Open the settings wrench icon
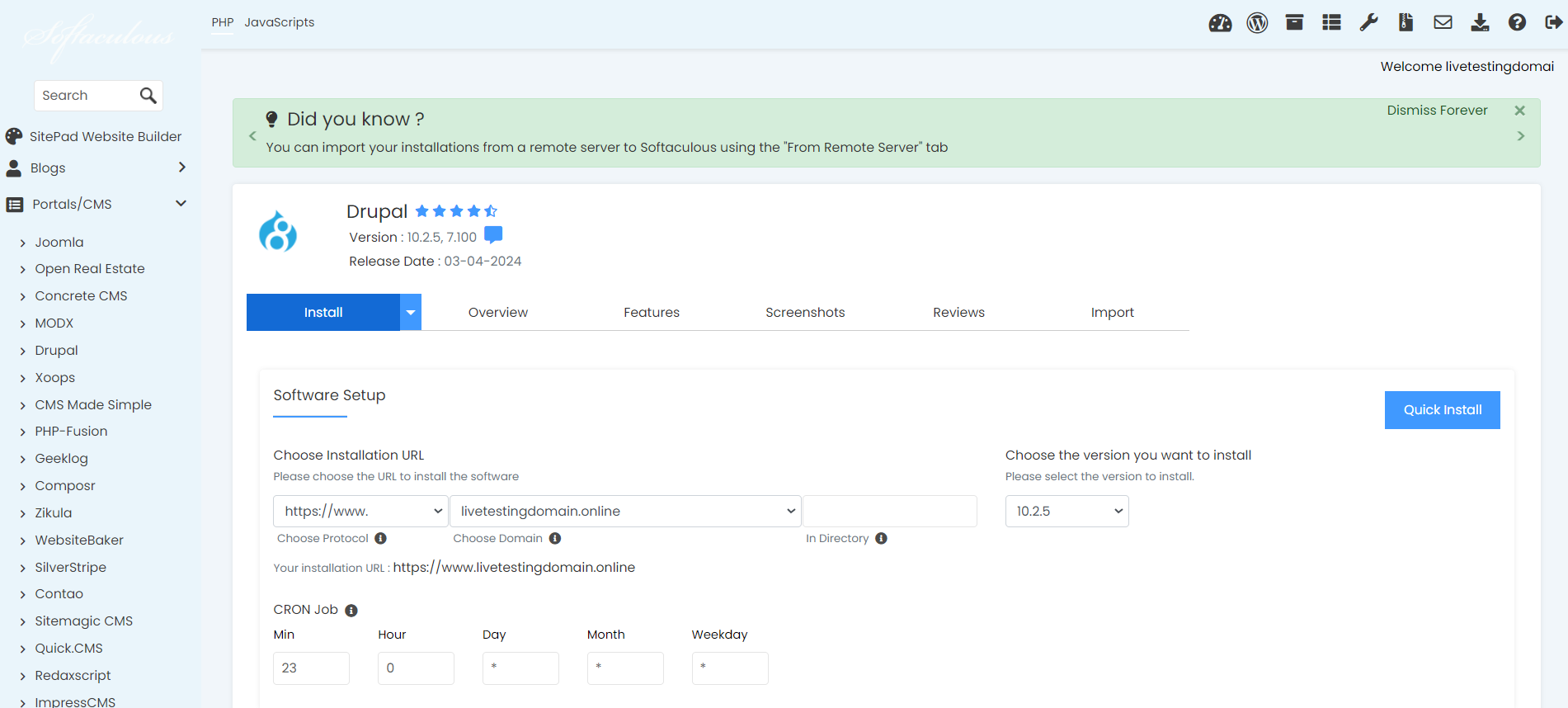 [x=1368, y=22]
